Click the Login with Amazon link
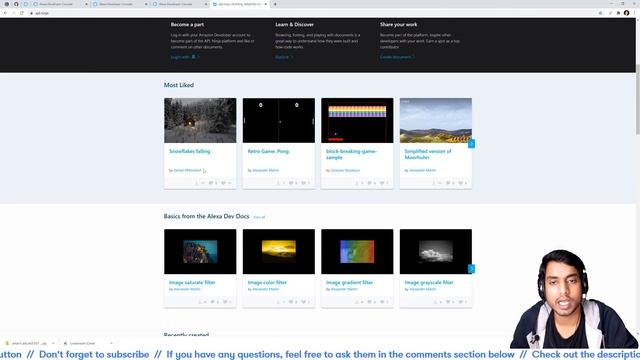This screenshot has width=640, height=360. [185, 57]
